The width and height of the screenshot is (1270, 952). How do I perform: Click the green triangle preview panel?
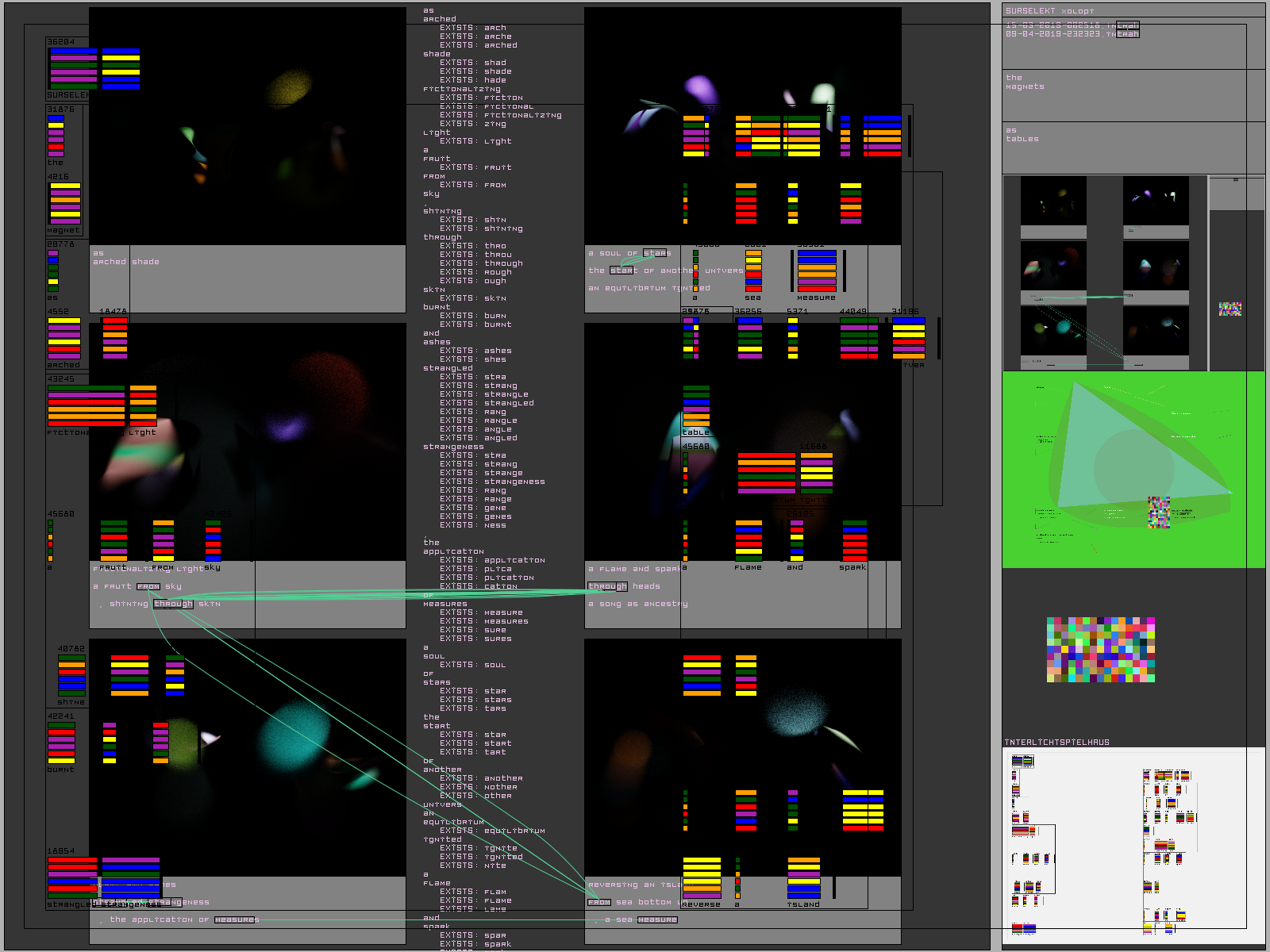(x=1133, y=470)
